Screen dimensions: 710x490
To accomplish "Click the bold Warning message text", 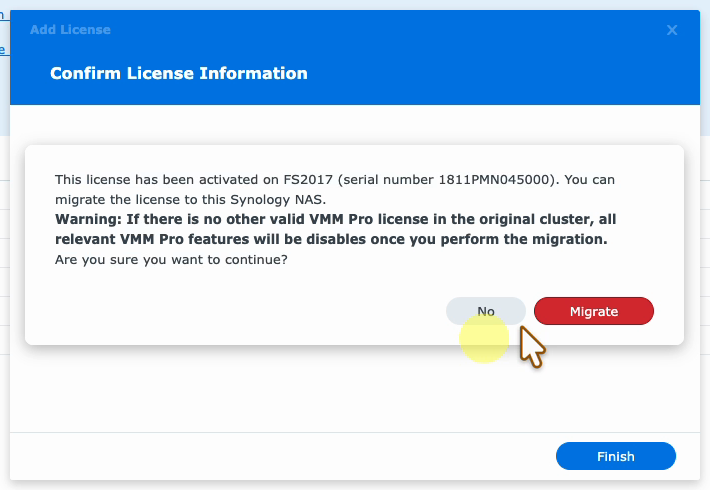I will tap(336, 229).
